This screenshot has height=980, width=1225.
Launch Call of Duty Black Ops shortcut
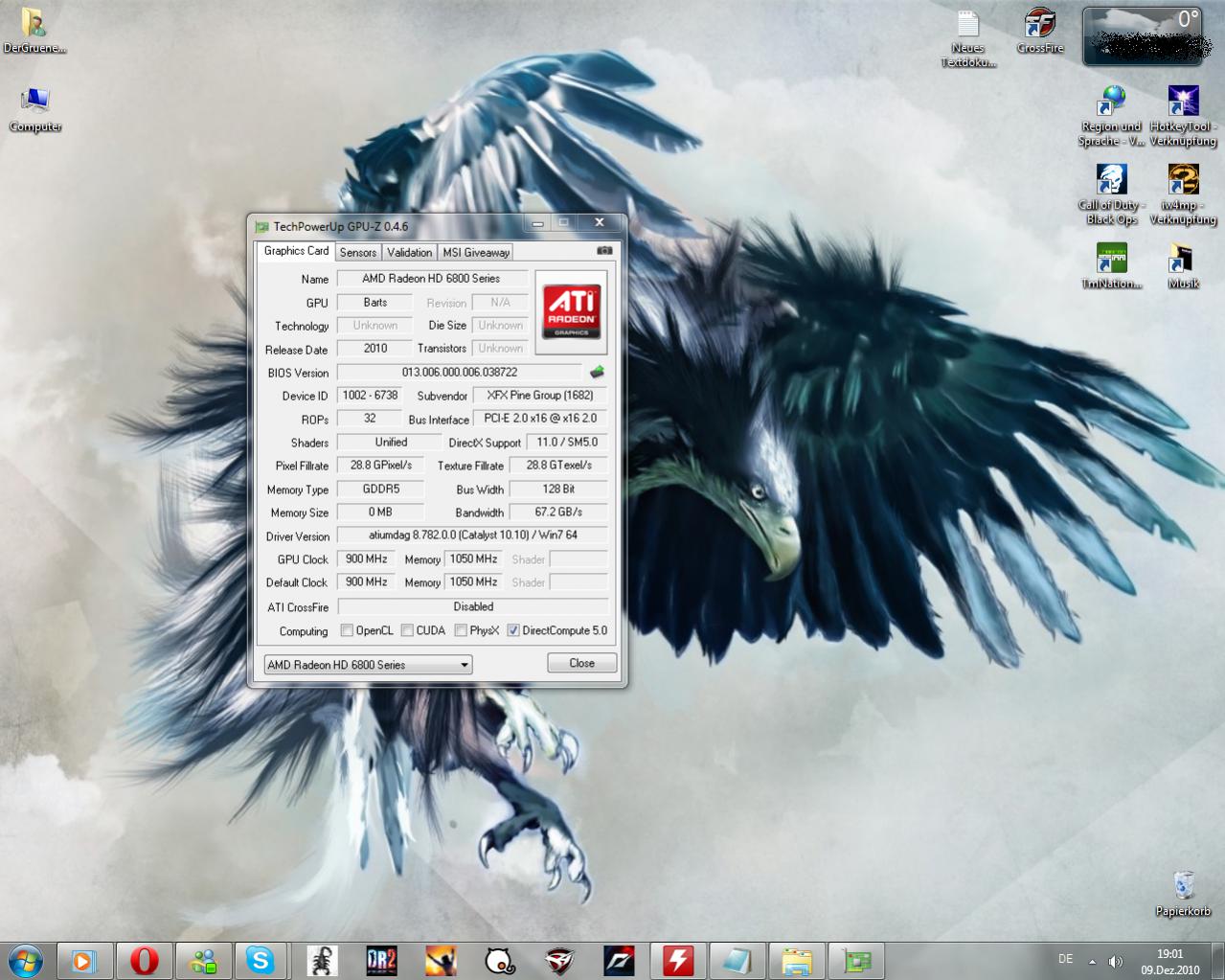1111,194
